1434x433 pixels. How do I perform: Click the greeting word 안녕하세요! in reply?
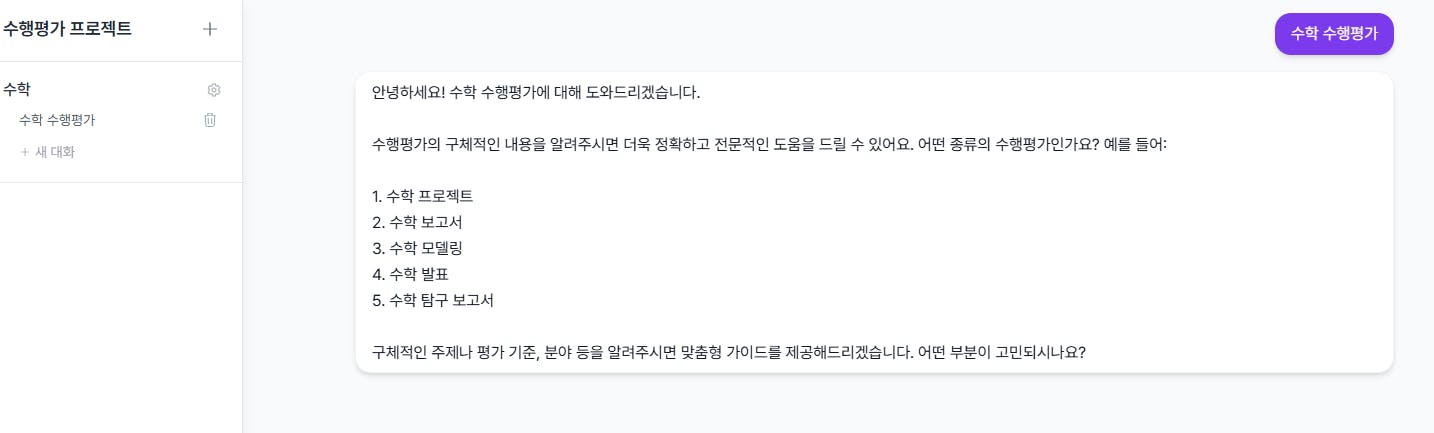click(408, 93)
